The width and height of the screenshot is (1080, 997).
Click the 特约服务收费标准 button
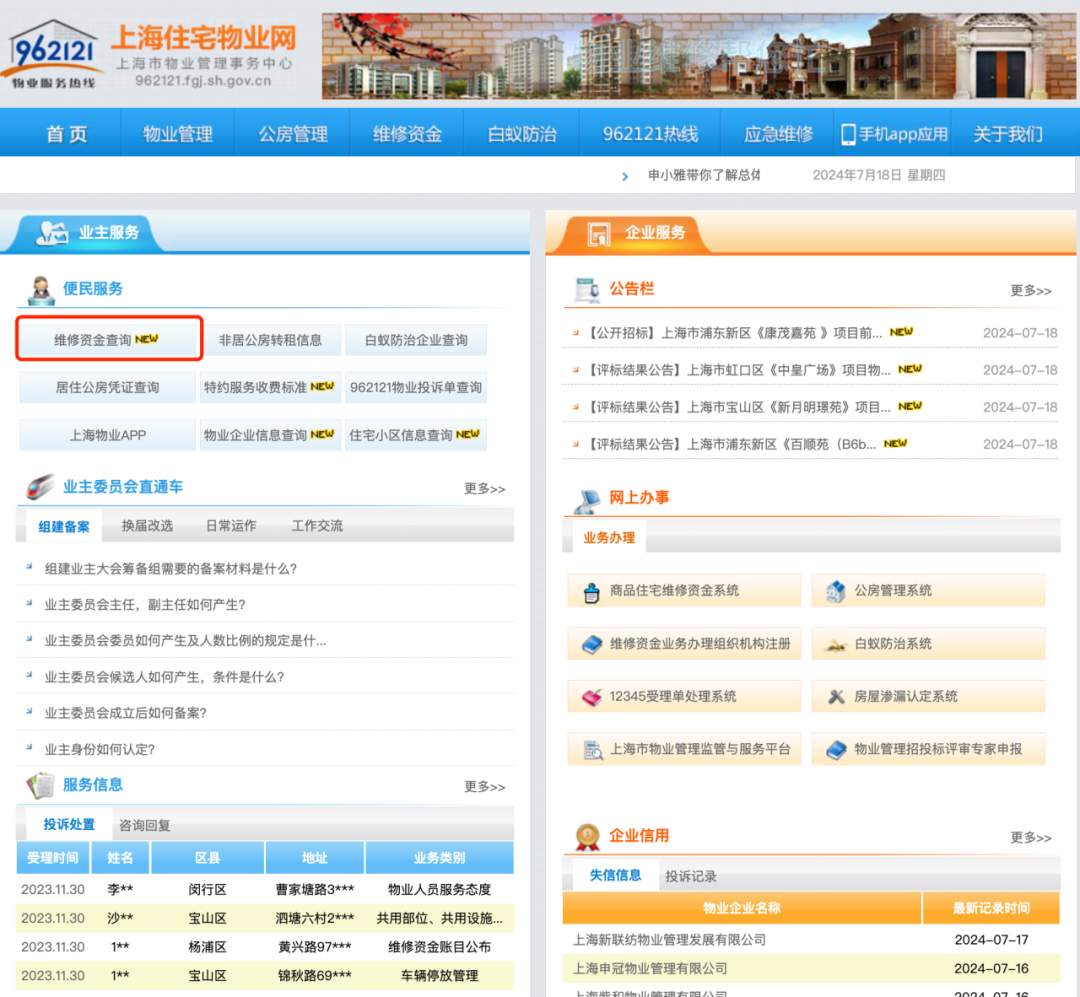(271, 387)
